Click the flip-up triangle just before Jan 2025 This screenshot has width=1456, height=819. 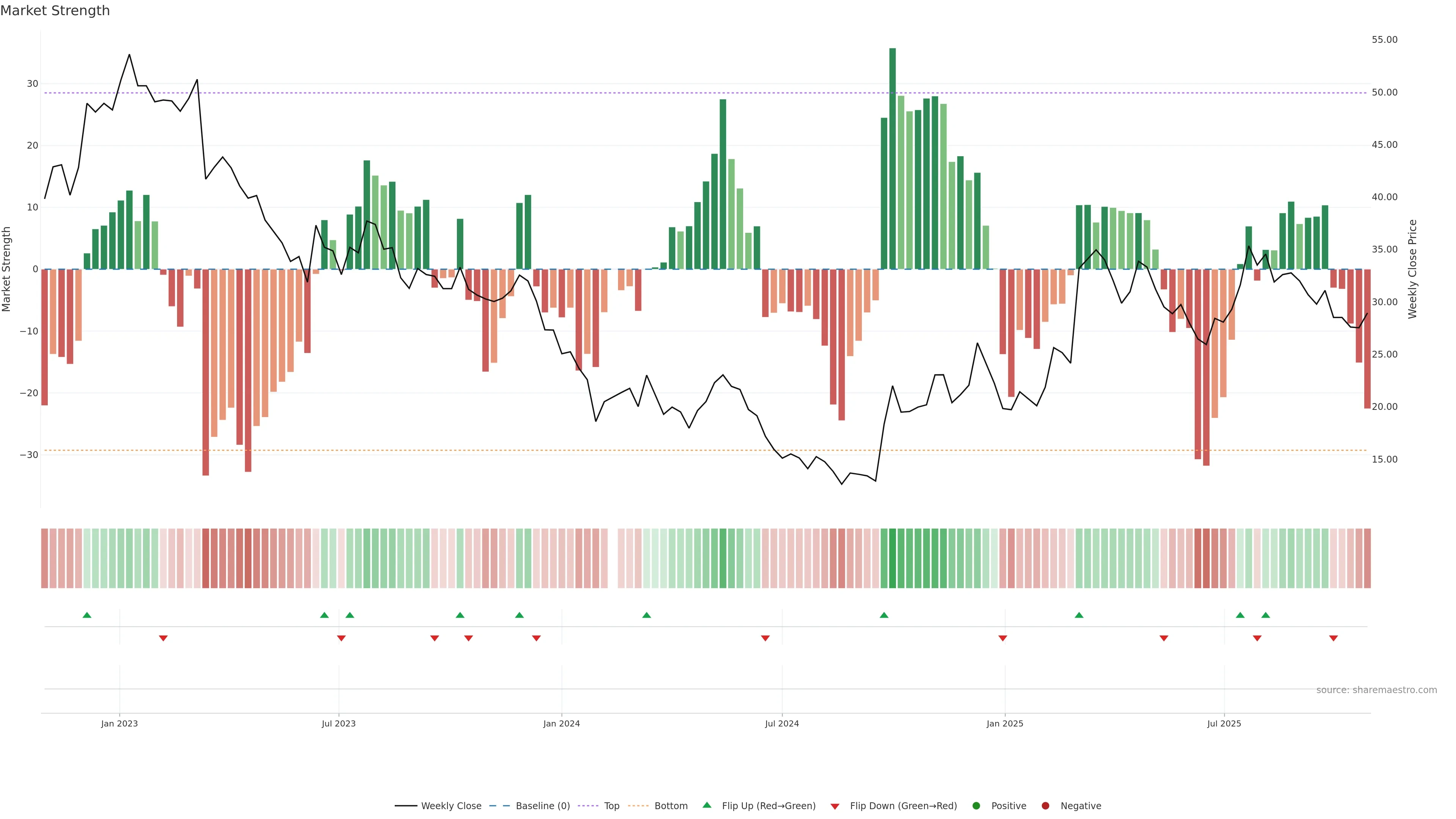point(884,615)
